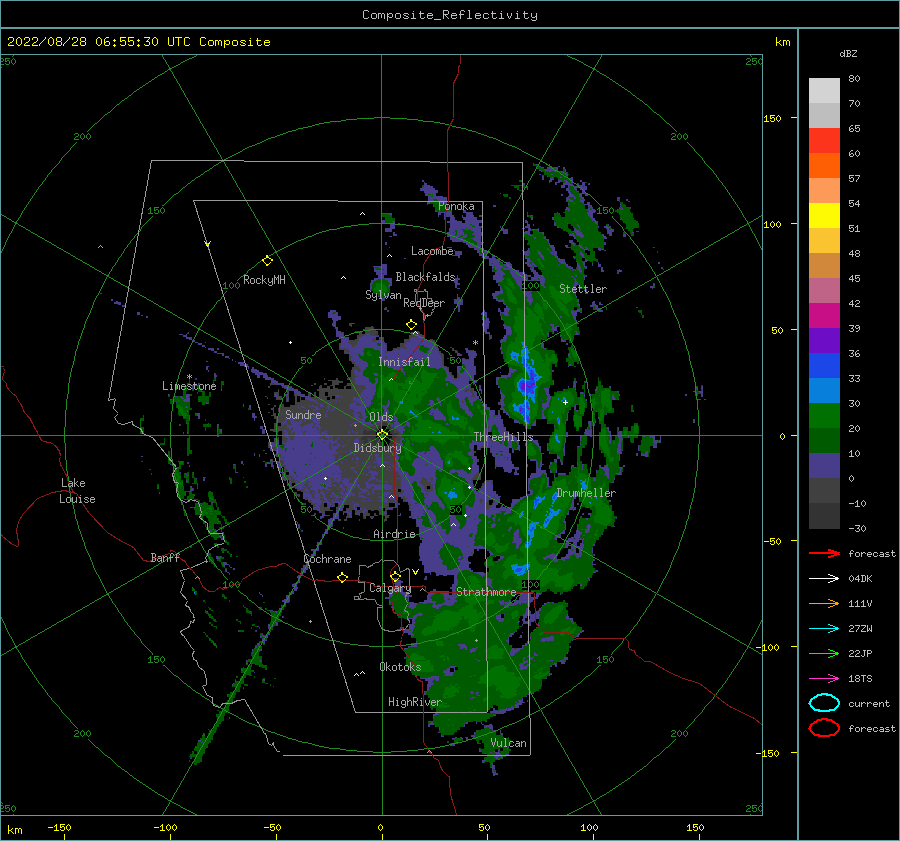Click the Calgary city label
This screenshot has height=841, width=900.
(390, 588)
